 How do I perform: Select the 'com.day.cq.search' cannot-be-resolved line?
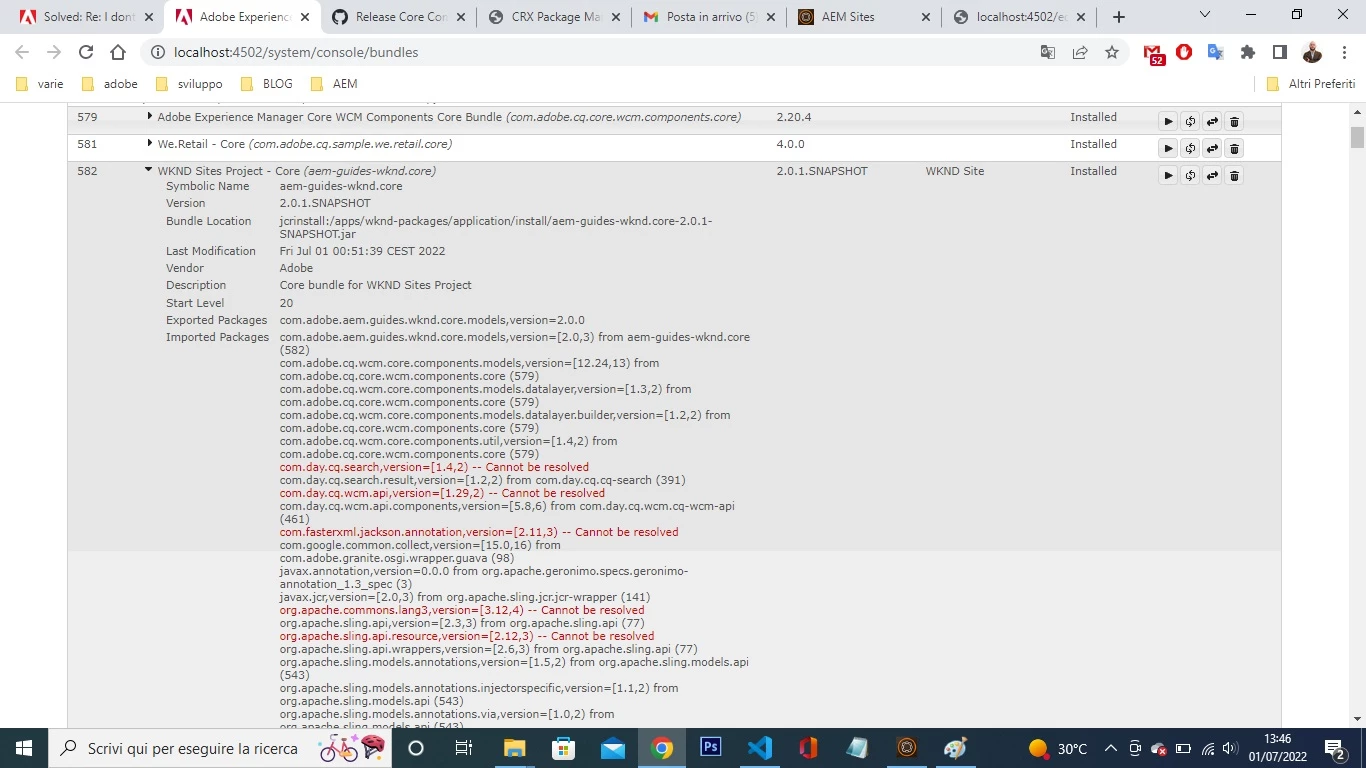pyautogui.click(x=434, y=467)
